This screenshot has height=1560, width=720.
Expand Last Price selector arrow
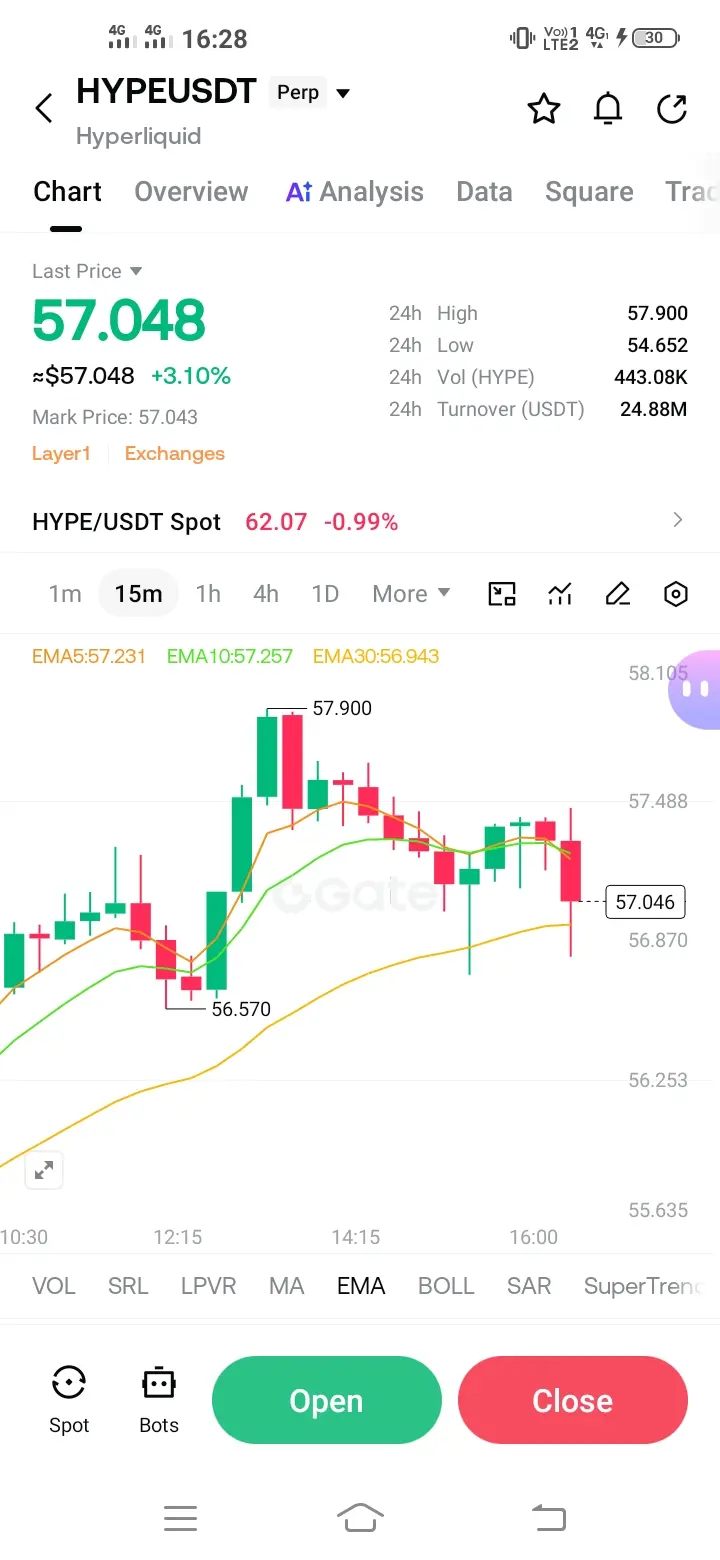(136, 271)
